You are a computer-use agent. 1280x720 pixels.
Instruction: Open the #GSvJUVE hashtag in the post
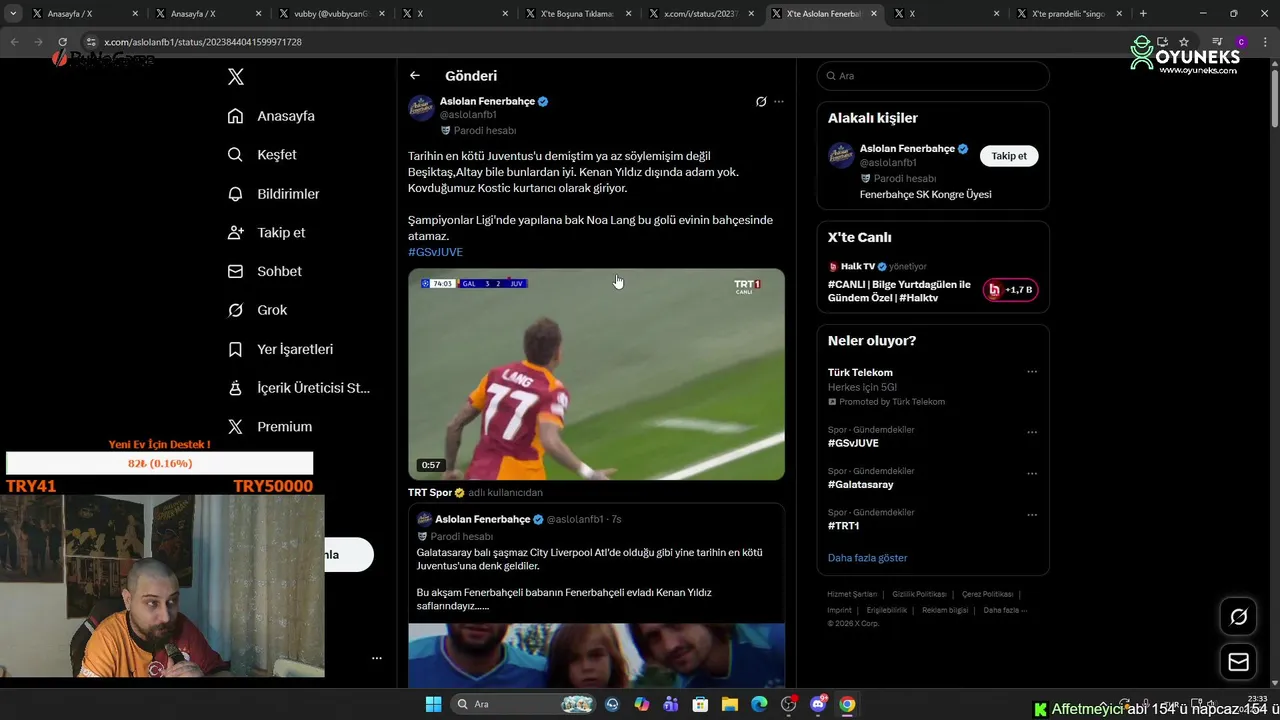pos(435,252)
